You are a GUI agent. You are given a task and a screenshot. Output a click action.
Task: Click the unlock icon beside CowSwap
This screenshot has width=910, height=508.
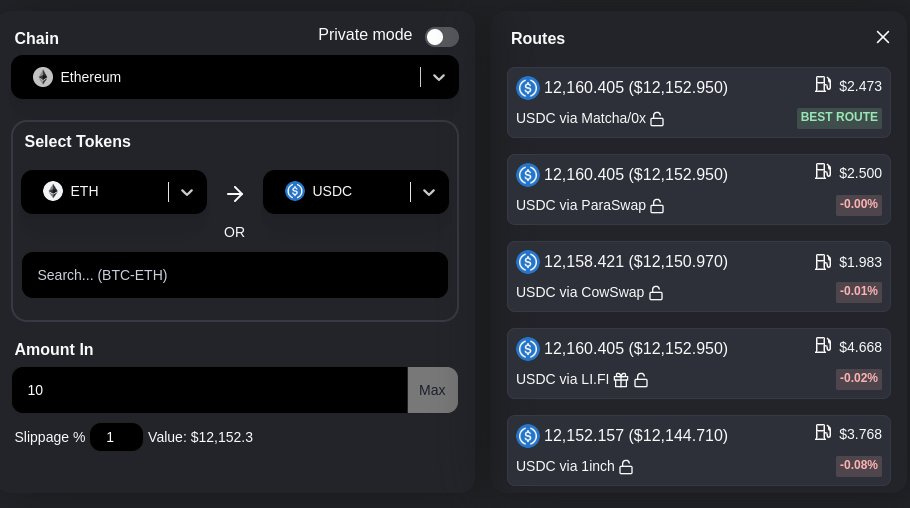656,293
